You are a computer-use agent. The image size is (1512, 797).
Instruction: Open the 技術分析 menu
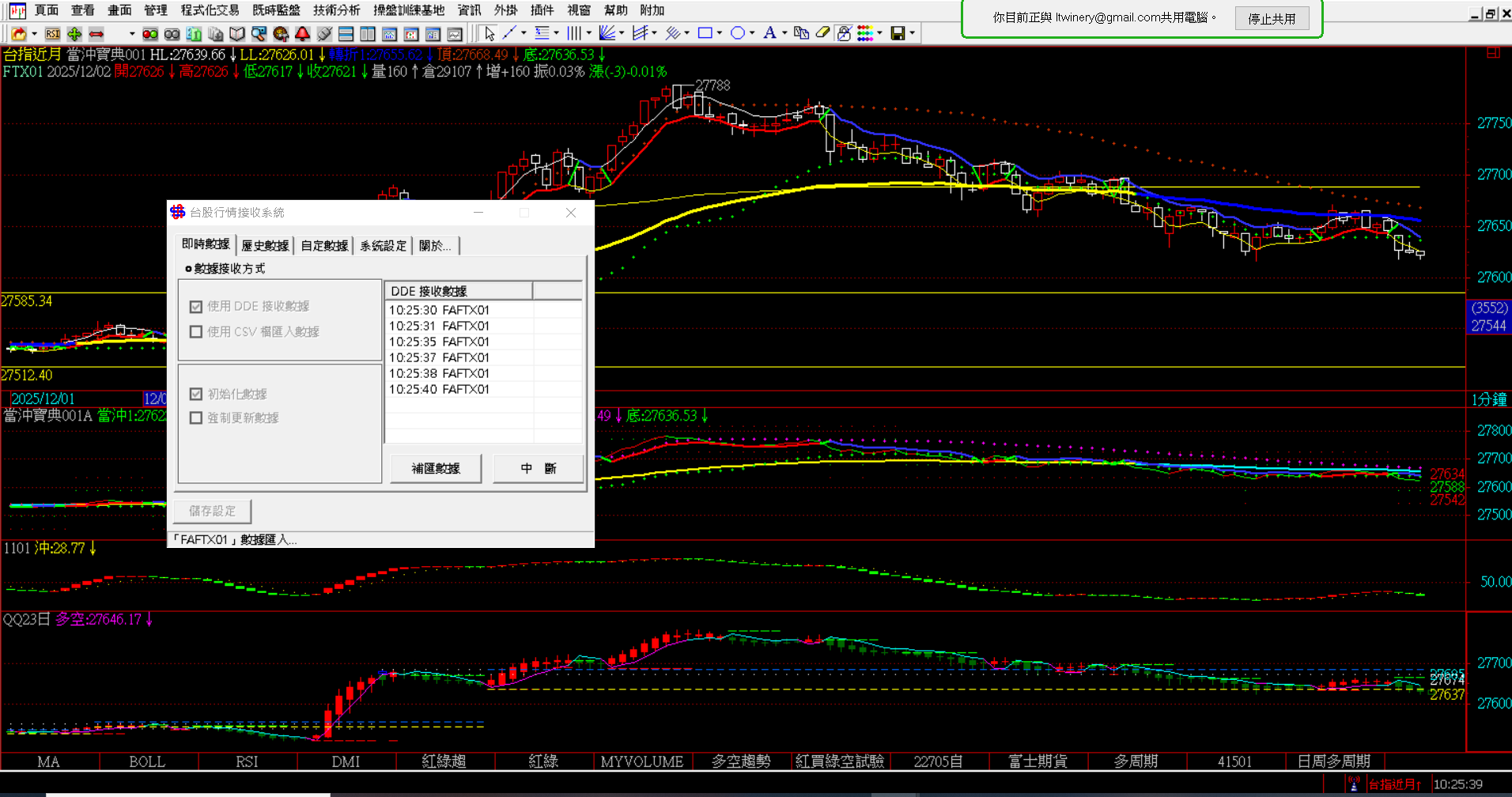(336, 10)
